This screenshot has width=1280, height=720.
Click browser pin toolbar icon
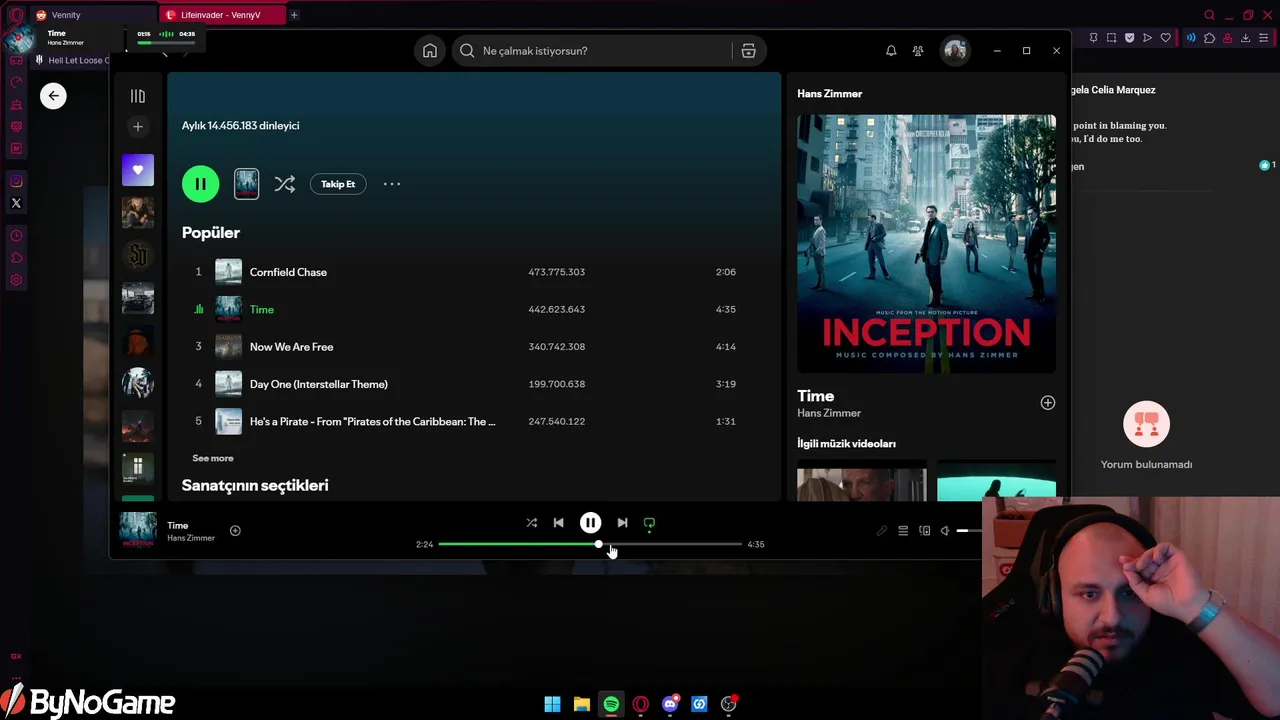(x=1093, y=38)
